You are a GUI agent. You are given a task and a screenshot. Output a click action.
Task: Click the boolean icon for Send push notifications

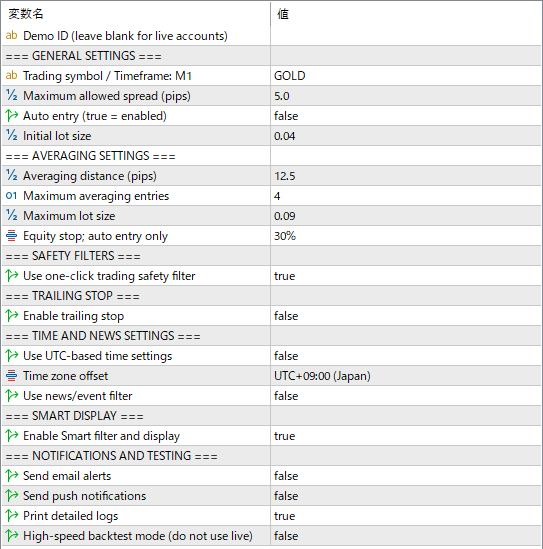(12, 495)
